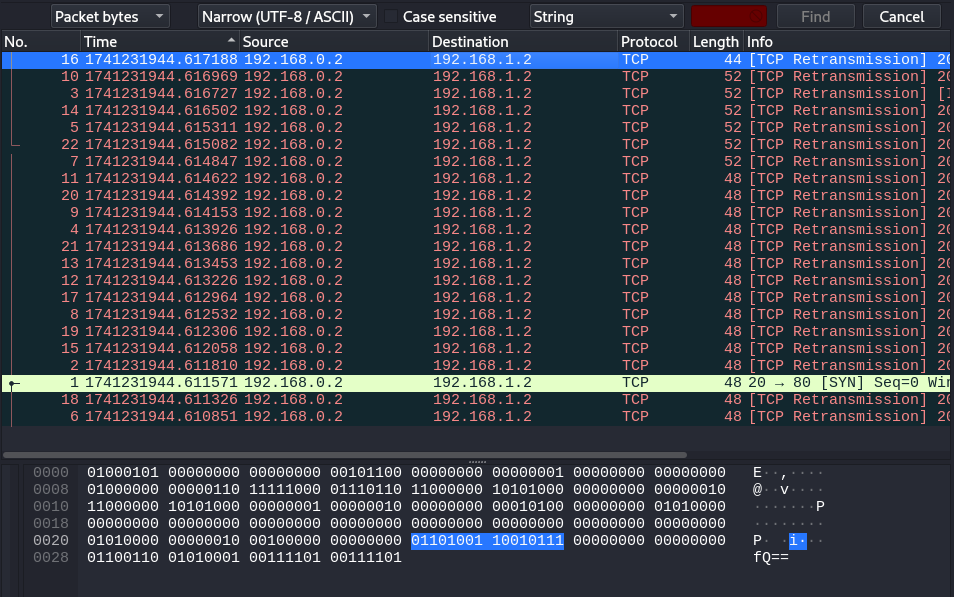Click the arrow marker beside packet 1

click(x=13, y=383)
